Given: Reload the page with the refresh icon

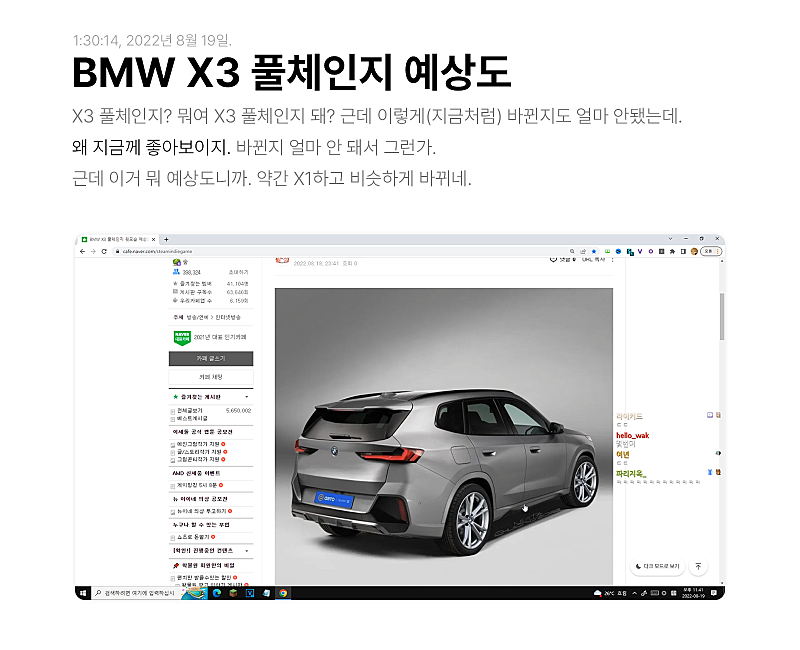Looking at the screenshot, I should pyautogui.click(x=102, y=251).
